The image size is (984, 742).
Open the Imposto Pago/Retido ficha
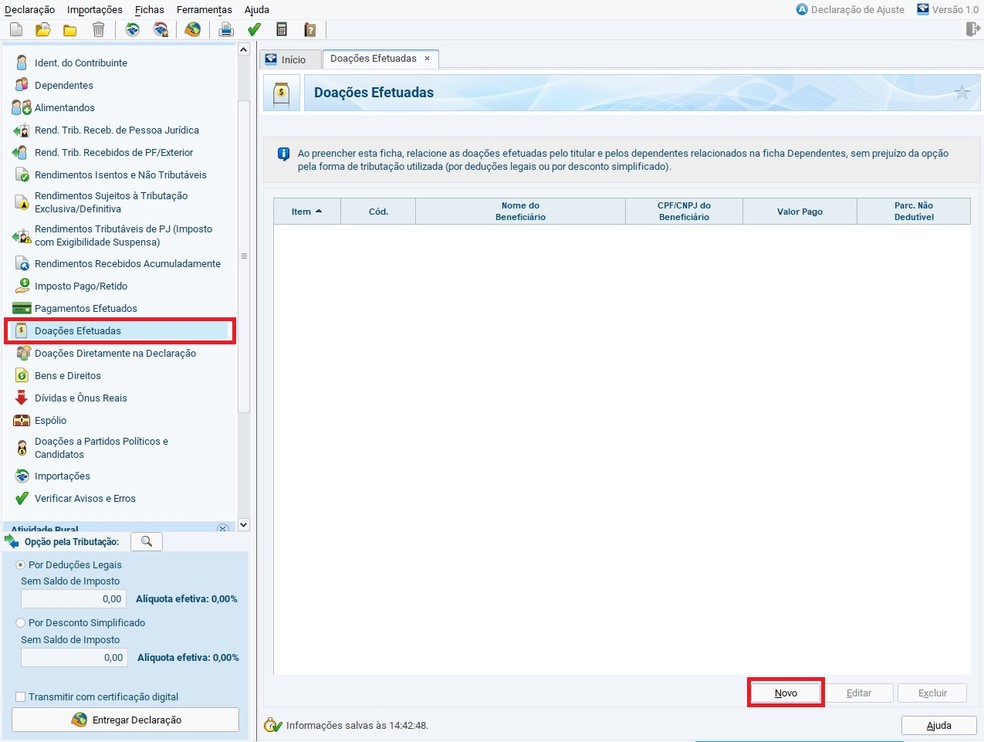pos(81,286)
